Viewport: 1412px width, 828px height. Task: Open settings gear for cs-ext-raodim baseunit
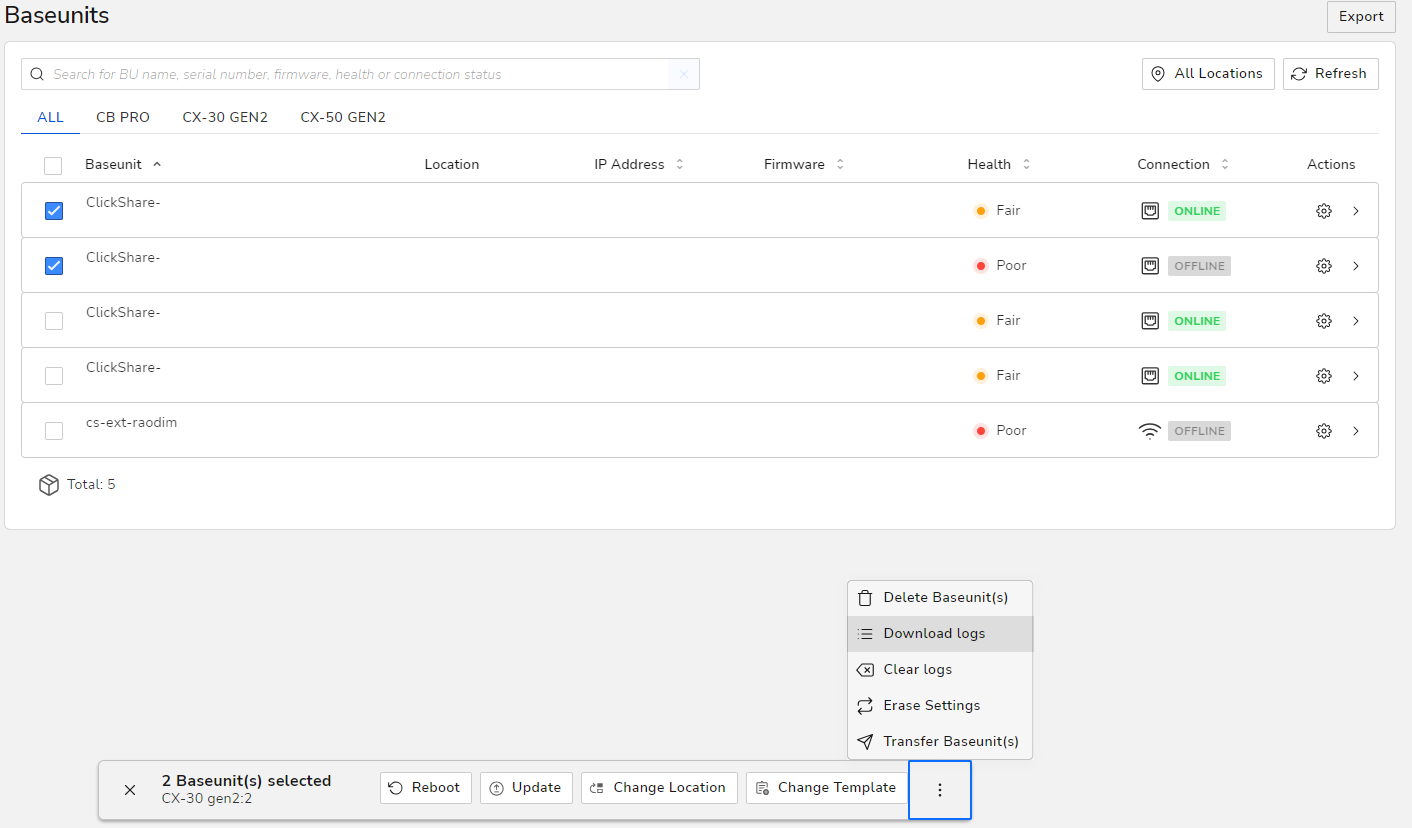(x=1323, y=431)
